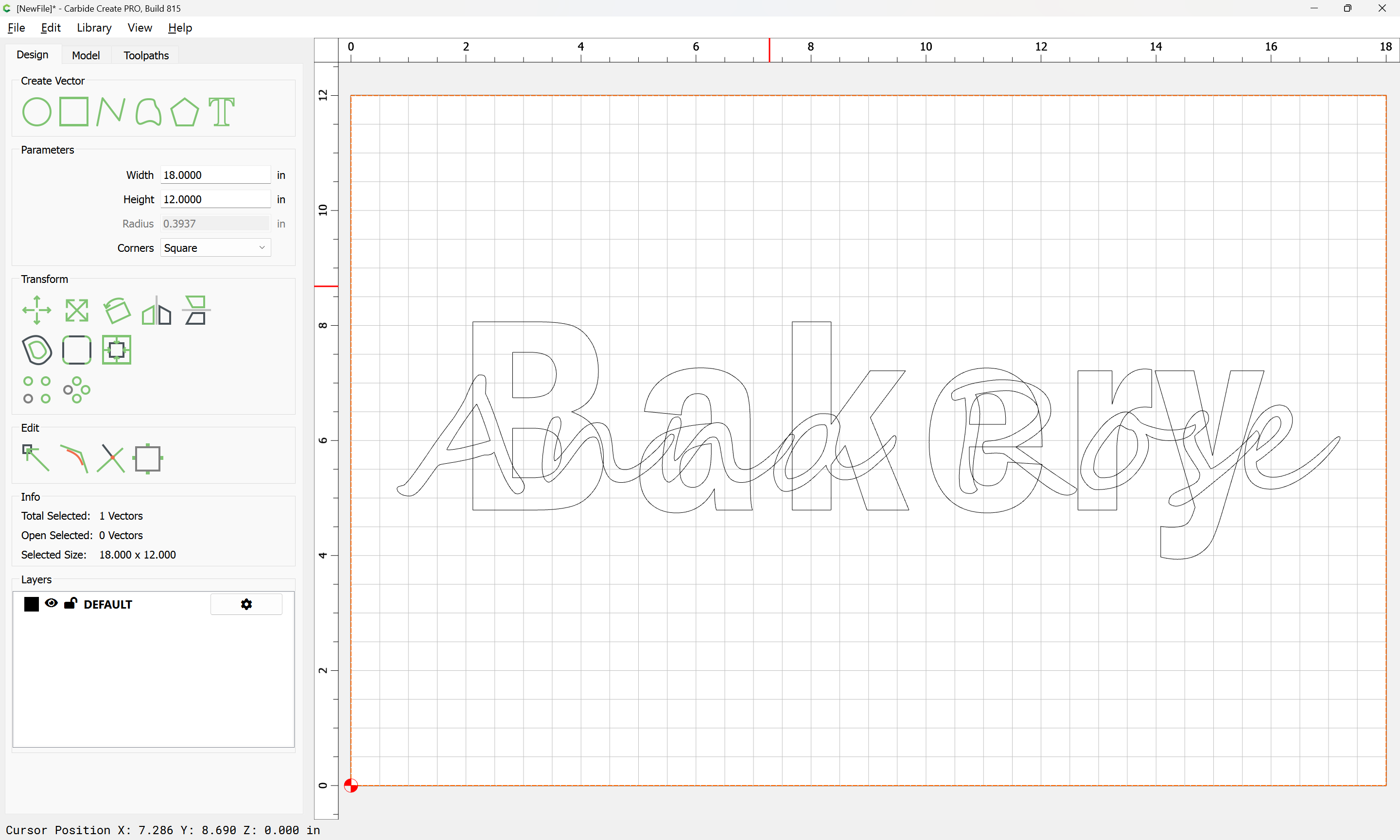Open the File menu

(x=16, y=28)
